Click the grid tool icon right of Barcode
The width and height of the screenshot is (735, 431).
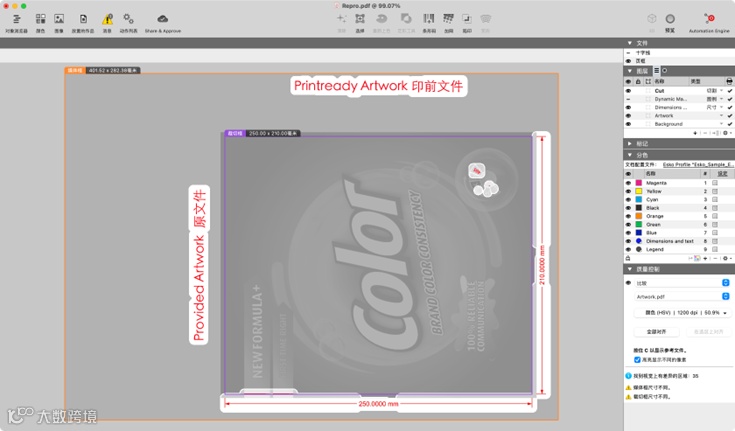[449, 19]
